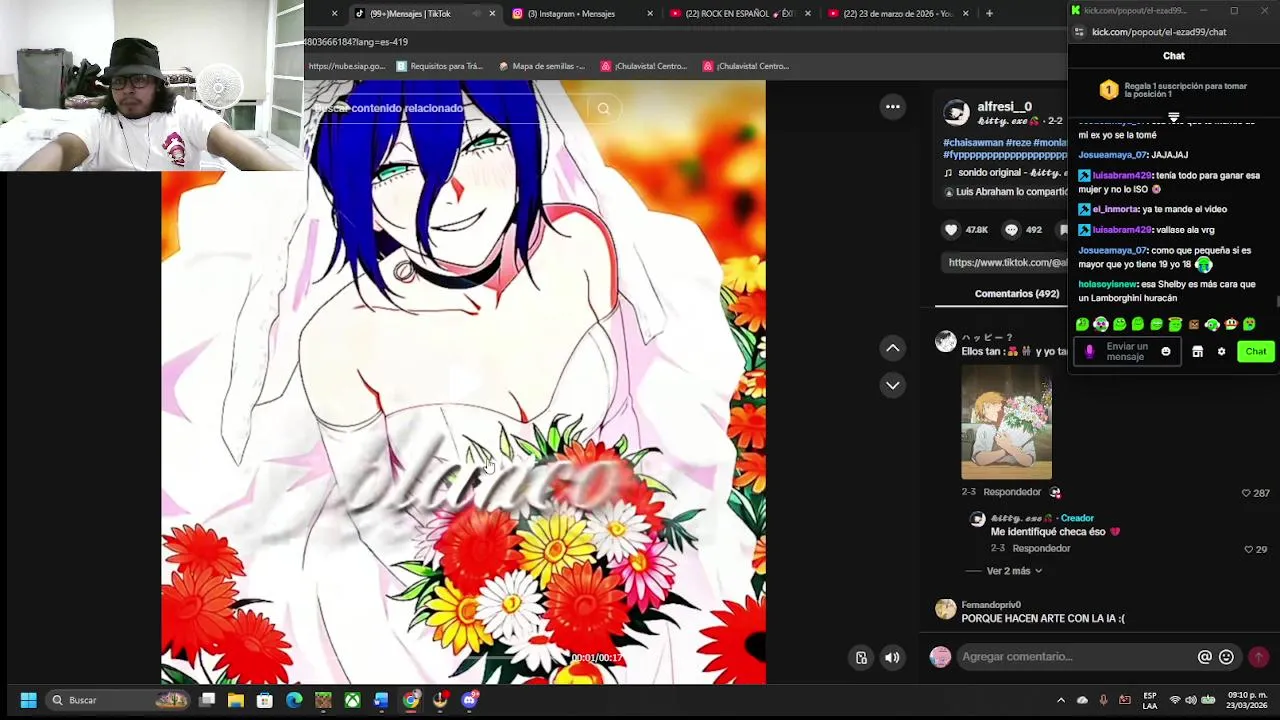
Task: Show hidden system tray icons
Action: (1061, 700)
